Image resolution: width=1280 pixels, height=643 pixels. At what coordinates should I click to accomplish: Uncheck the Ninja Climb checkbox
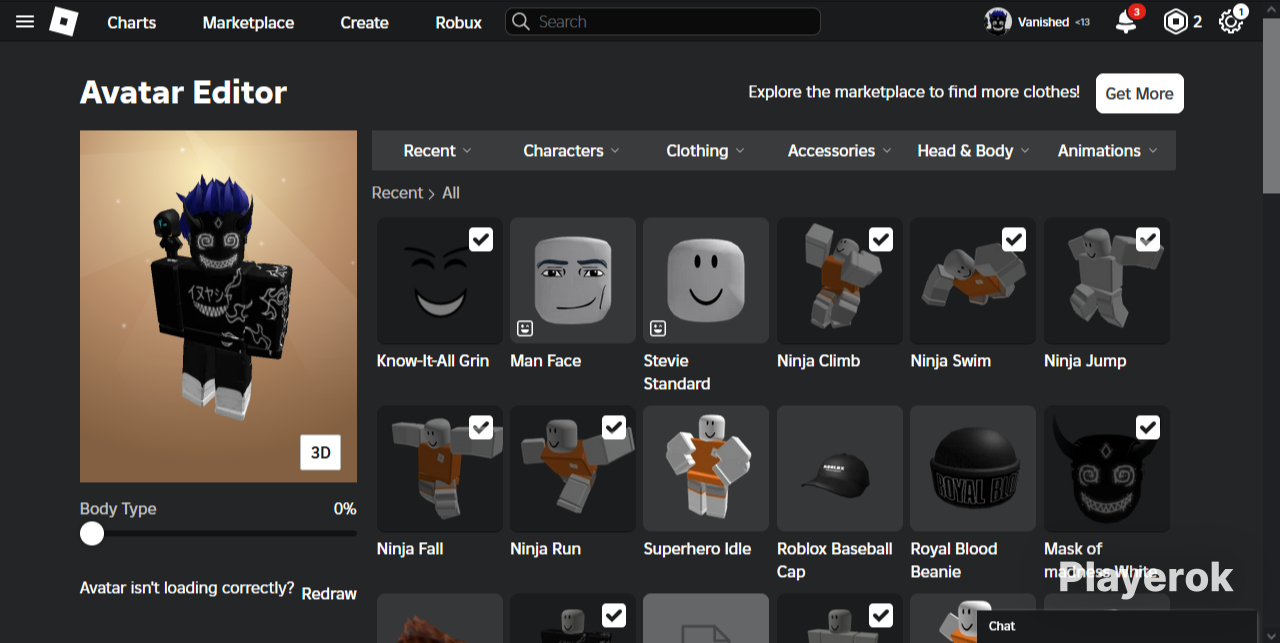point(881,239)
